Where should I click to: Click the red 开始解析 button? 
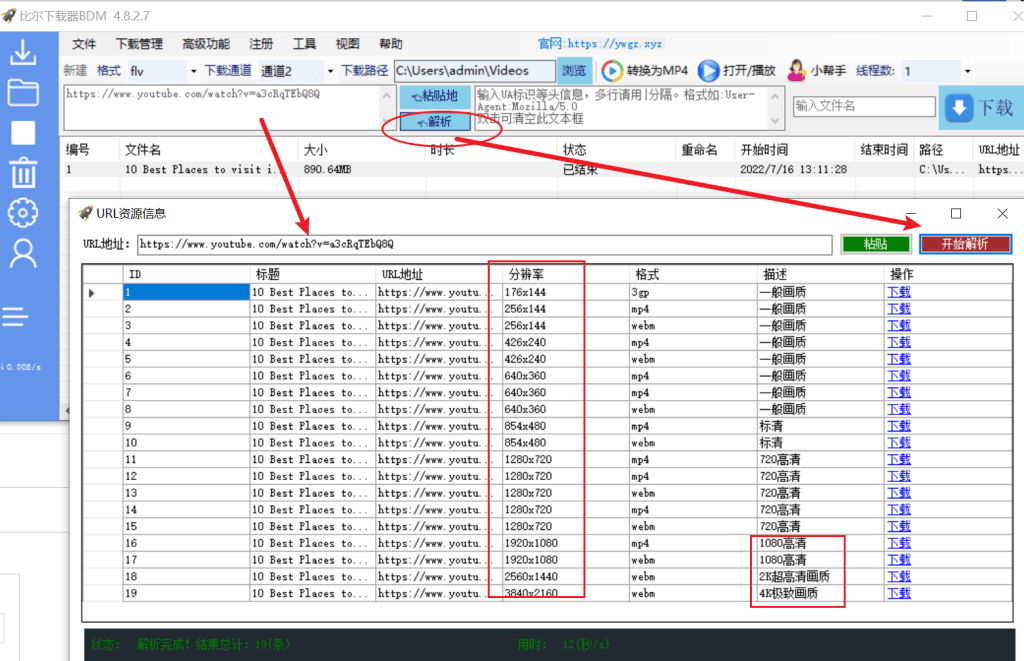965,244
